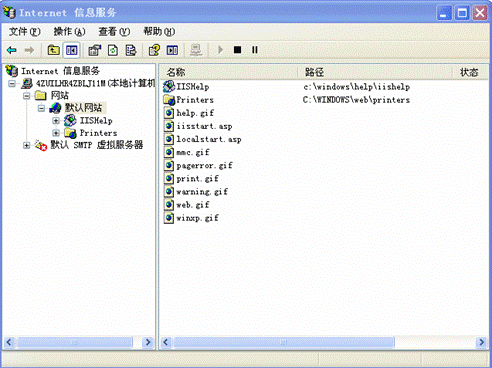Click the 状态 column header
This screenshot has height=368, width=492.
470,72
